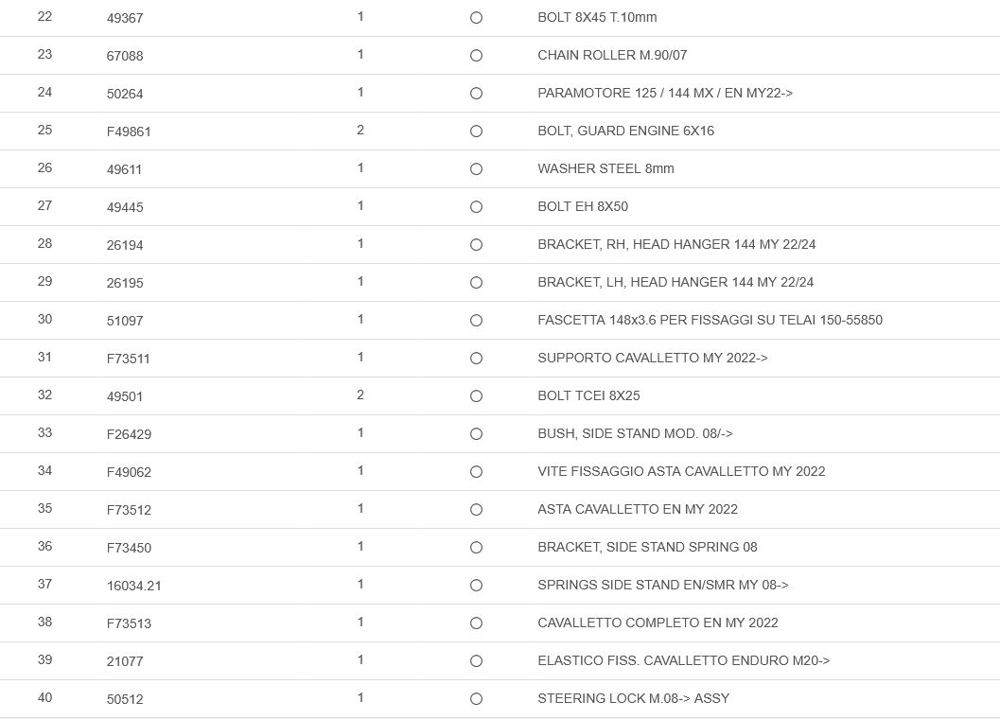Select the circle for STEERING LOCK M.08-> ASSY

[476, 699]
